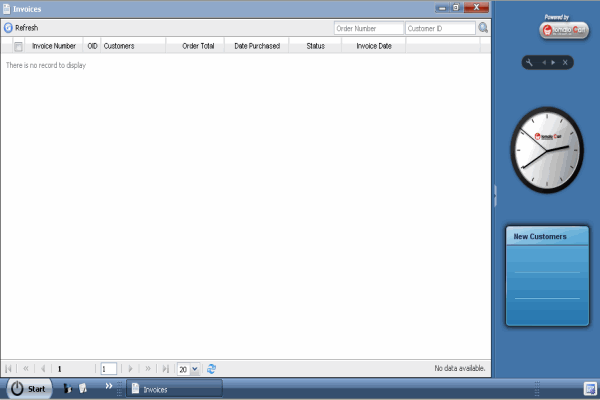Close the sidebar widget bar with X
Viewport: 600px width, 400px height.
pos(566,63)
